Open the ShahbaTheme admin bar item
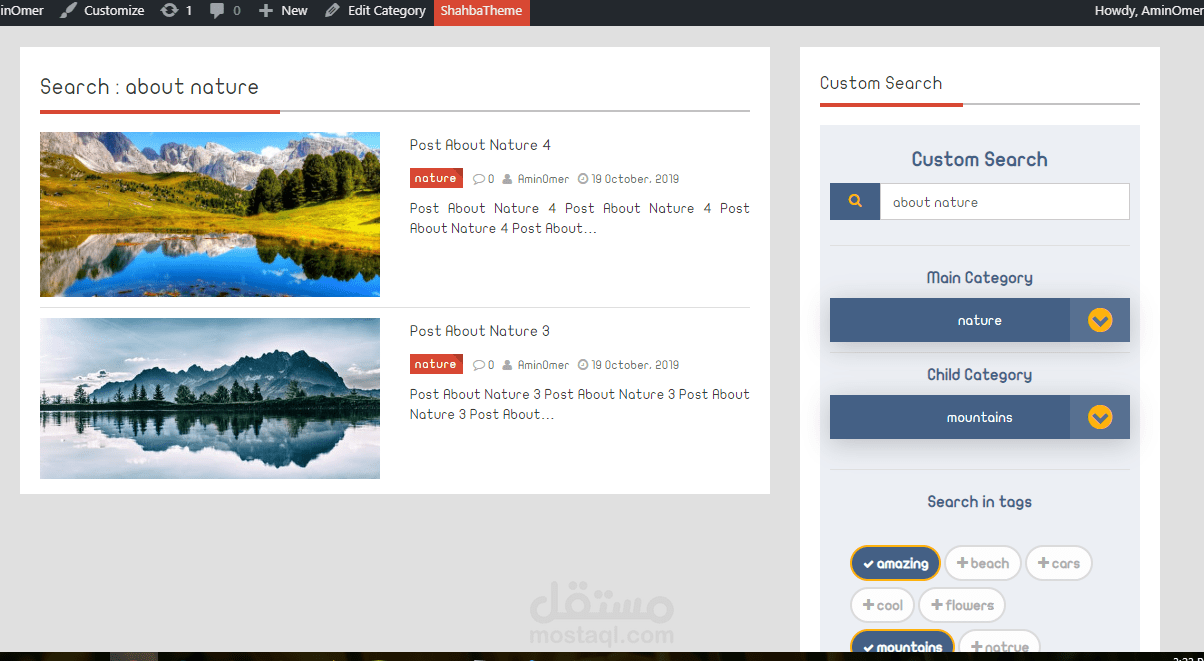The image size is (1204, 661). [x=482, y=11]
